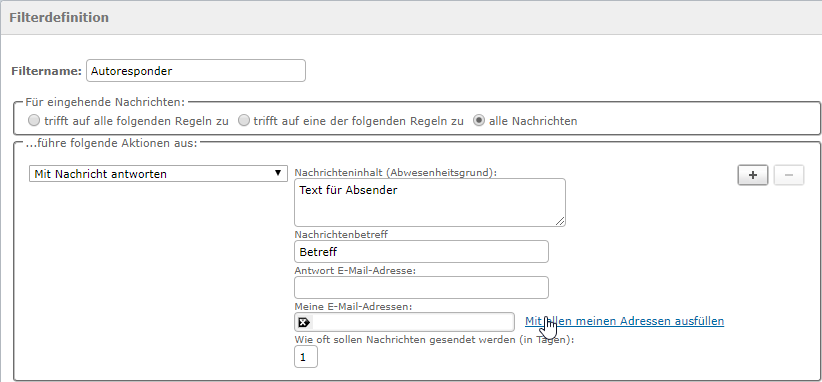Image resolution: width=822 pixels, height=382 pixels.
Task: Click the 'führe folgende Aktionen aus' legend
Action: click(111, 143)
